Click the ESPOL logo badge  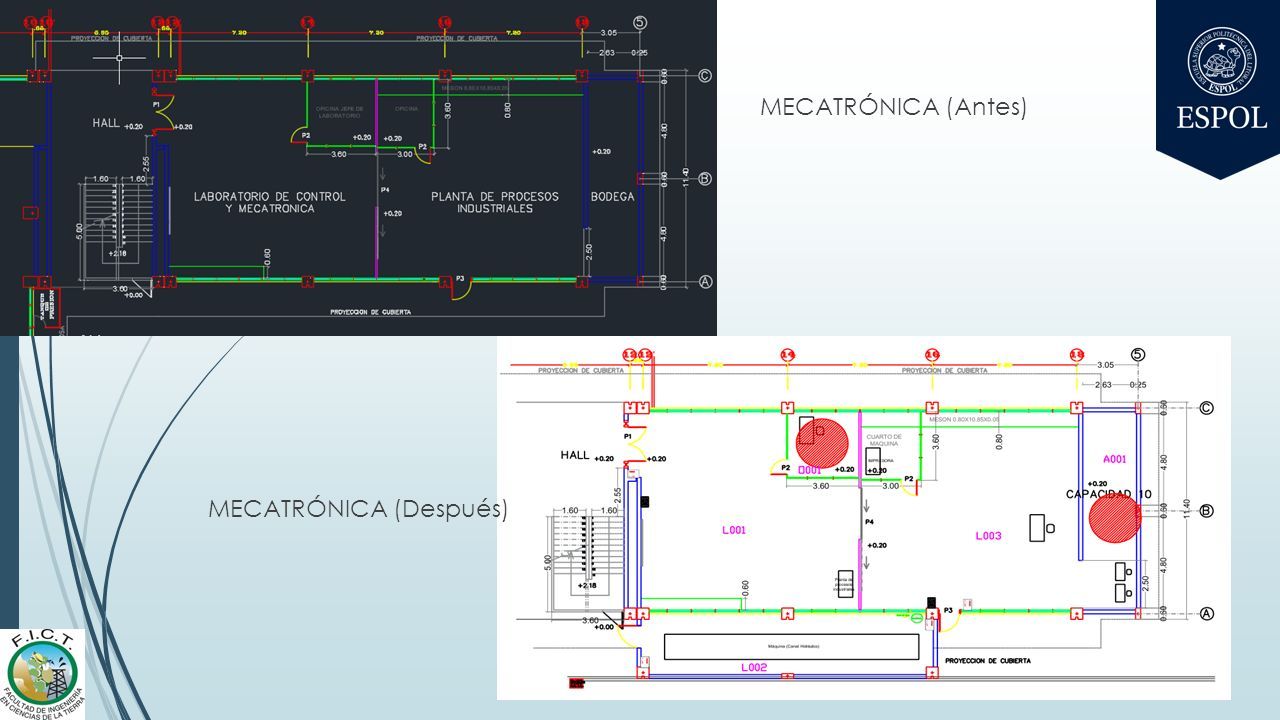[x=1218, y=90]
